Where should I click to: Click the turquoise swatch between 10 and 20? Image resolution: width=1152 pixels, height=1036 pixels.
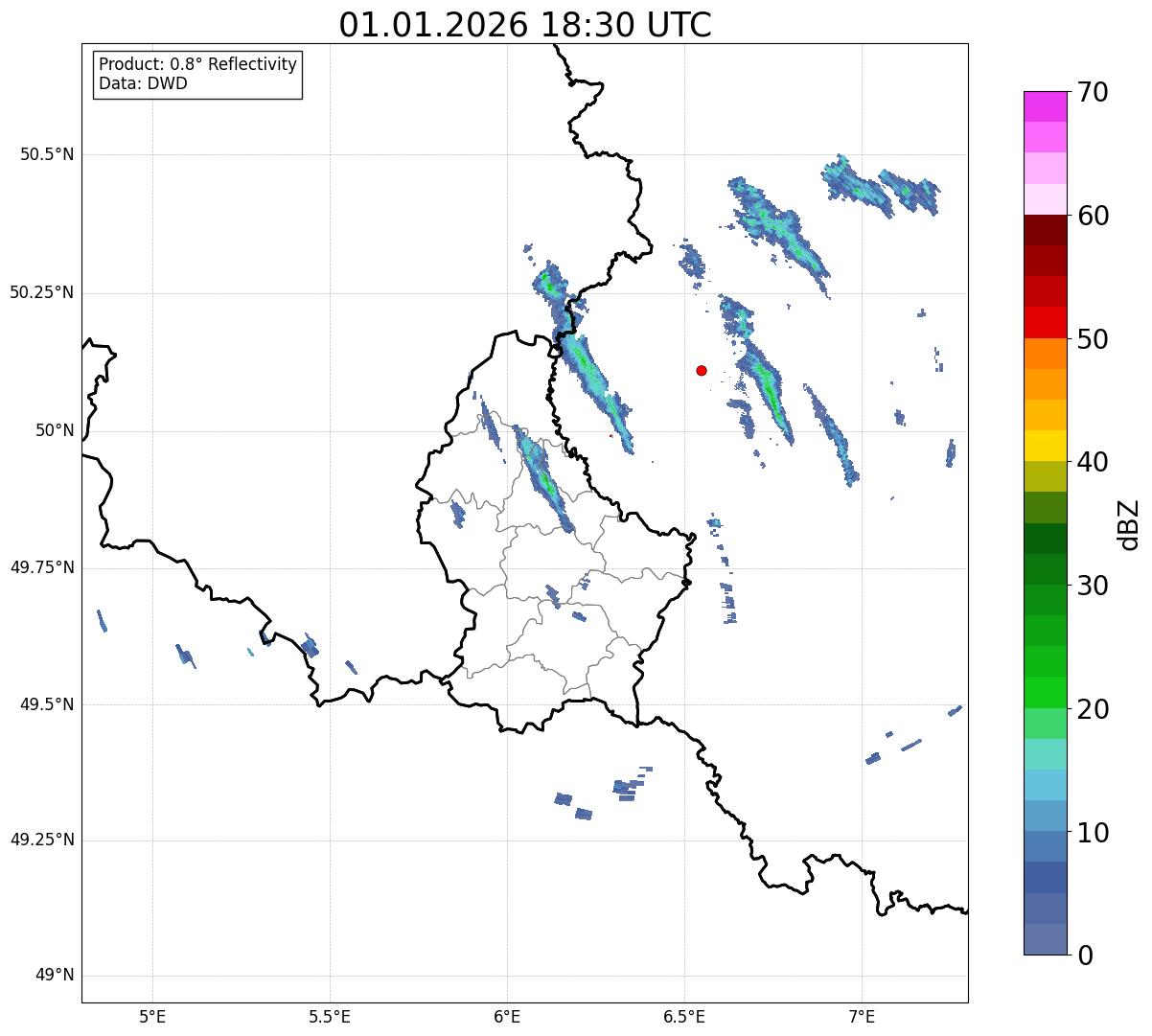tap(1045, 753)
